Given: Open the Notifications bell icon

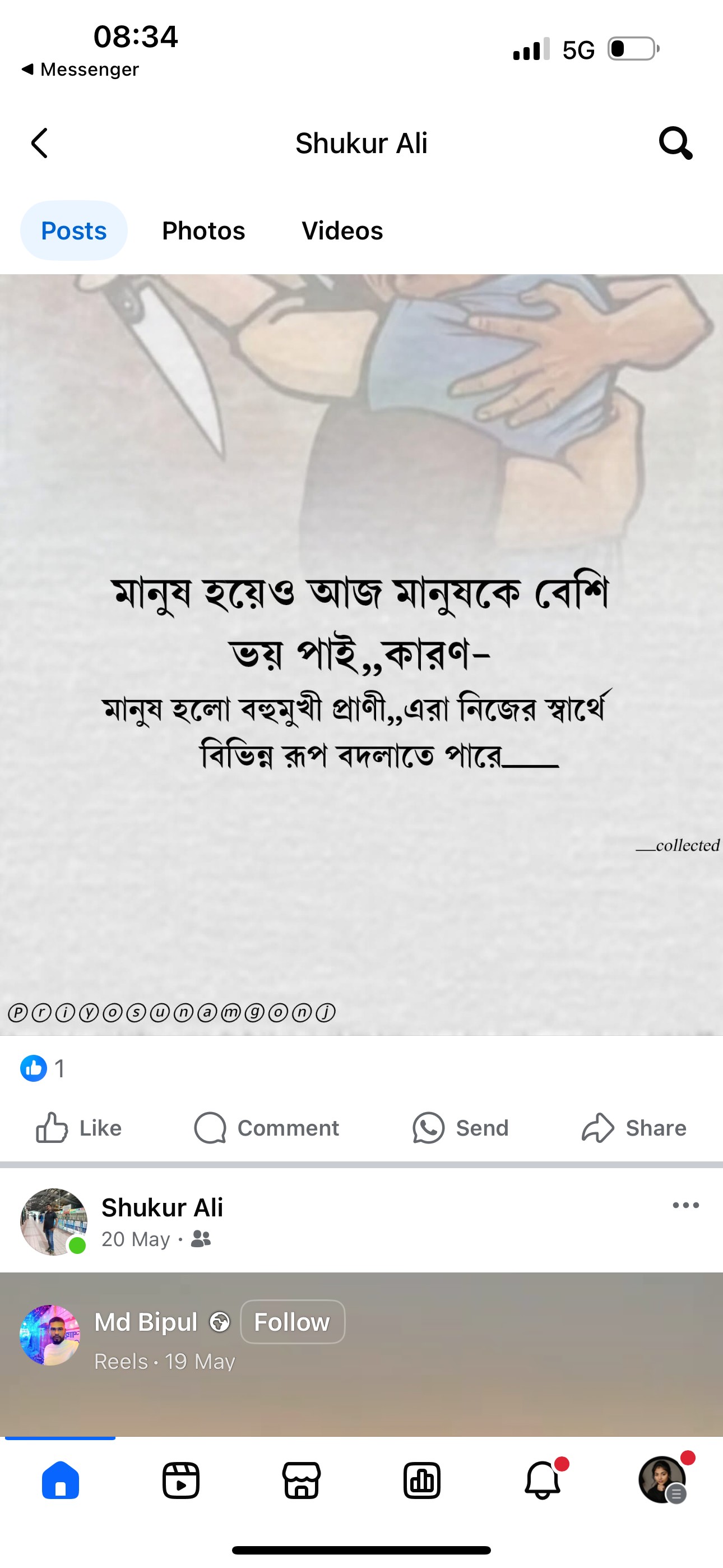Looking at the screenshot, I should point(543,1480).
